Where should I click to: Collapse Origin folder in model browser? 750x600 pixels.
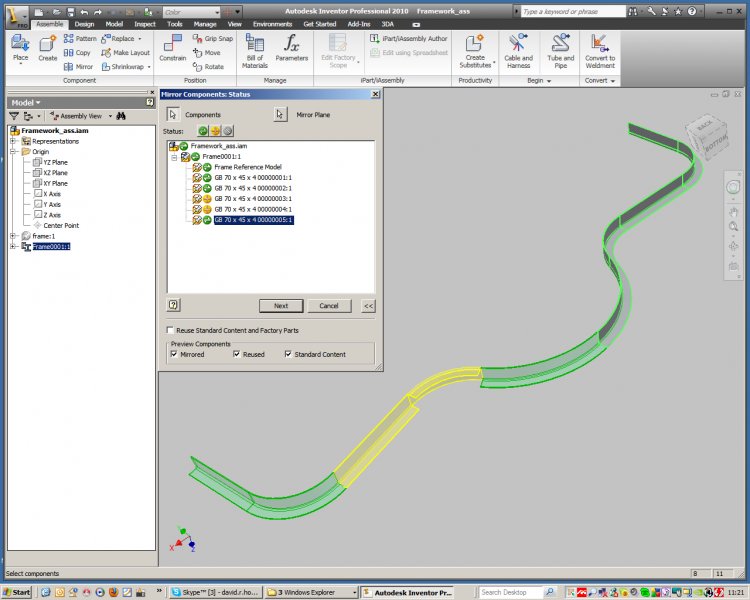pos(13,152)
